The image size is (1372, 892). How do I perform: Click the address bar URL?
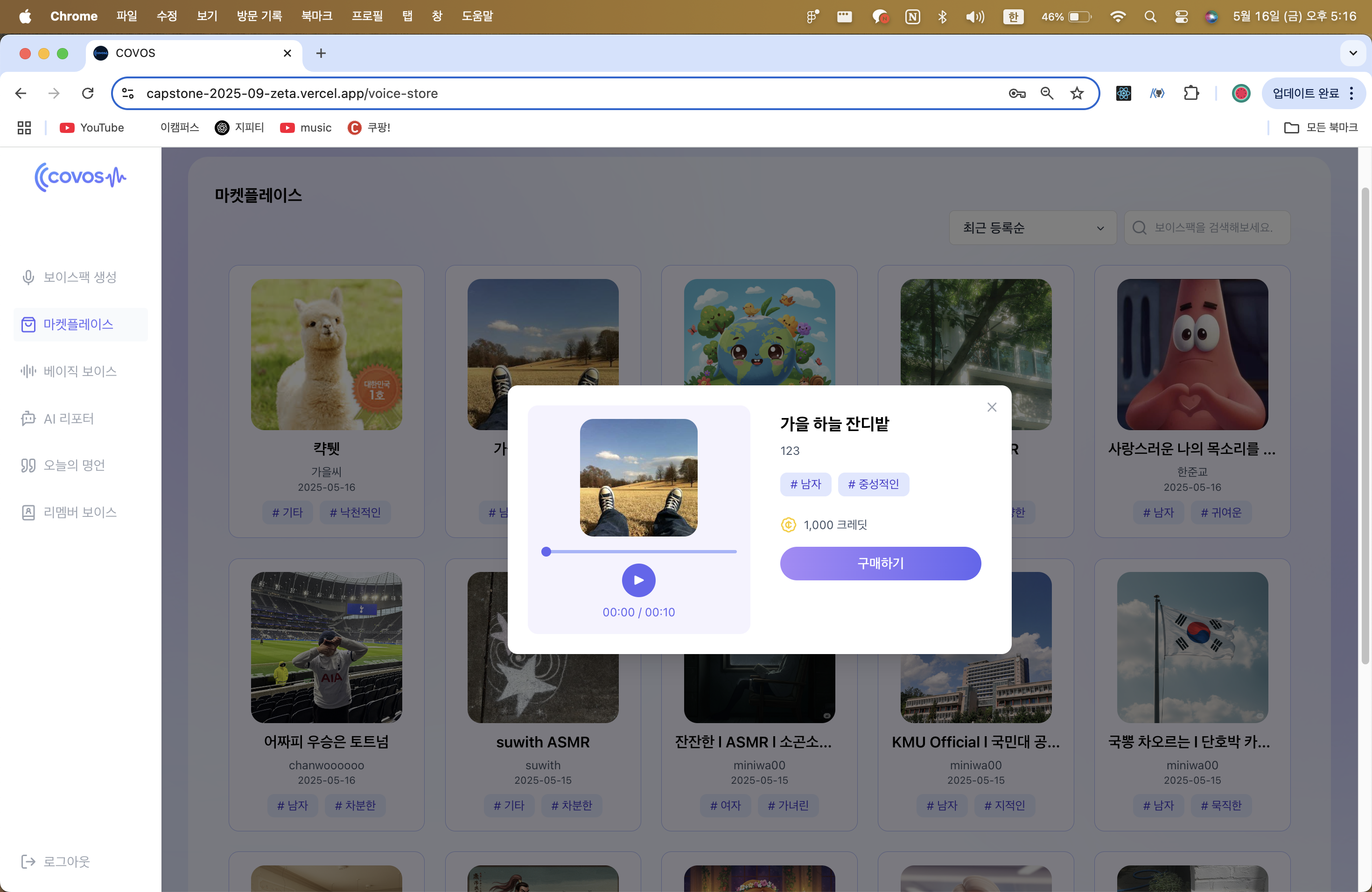[292, 93]
